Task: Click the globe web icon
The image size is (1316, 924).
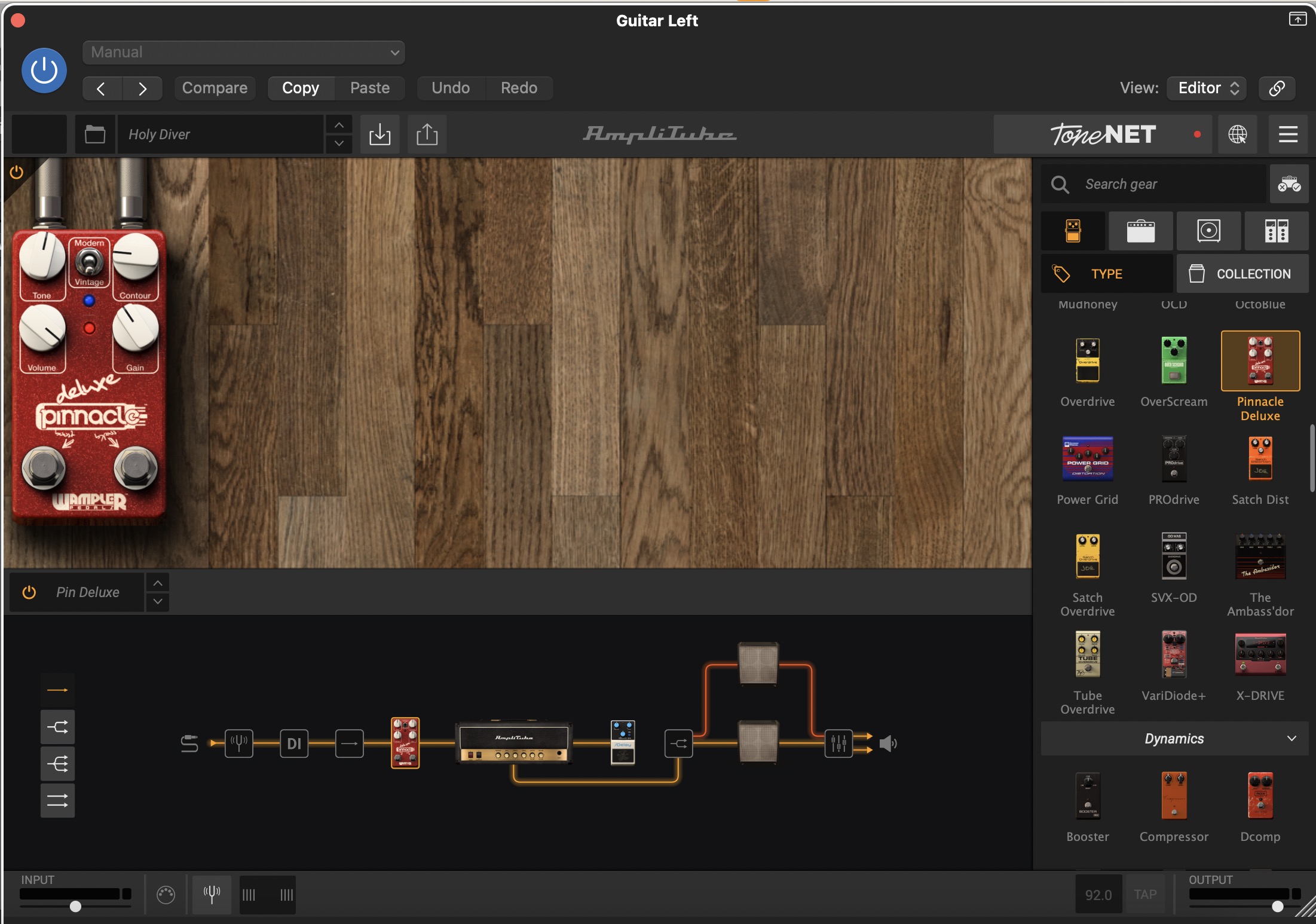Action: tap(1238, 134)
